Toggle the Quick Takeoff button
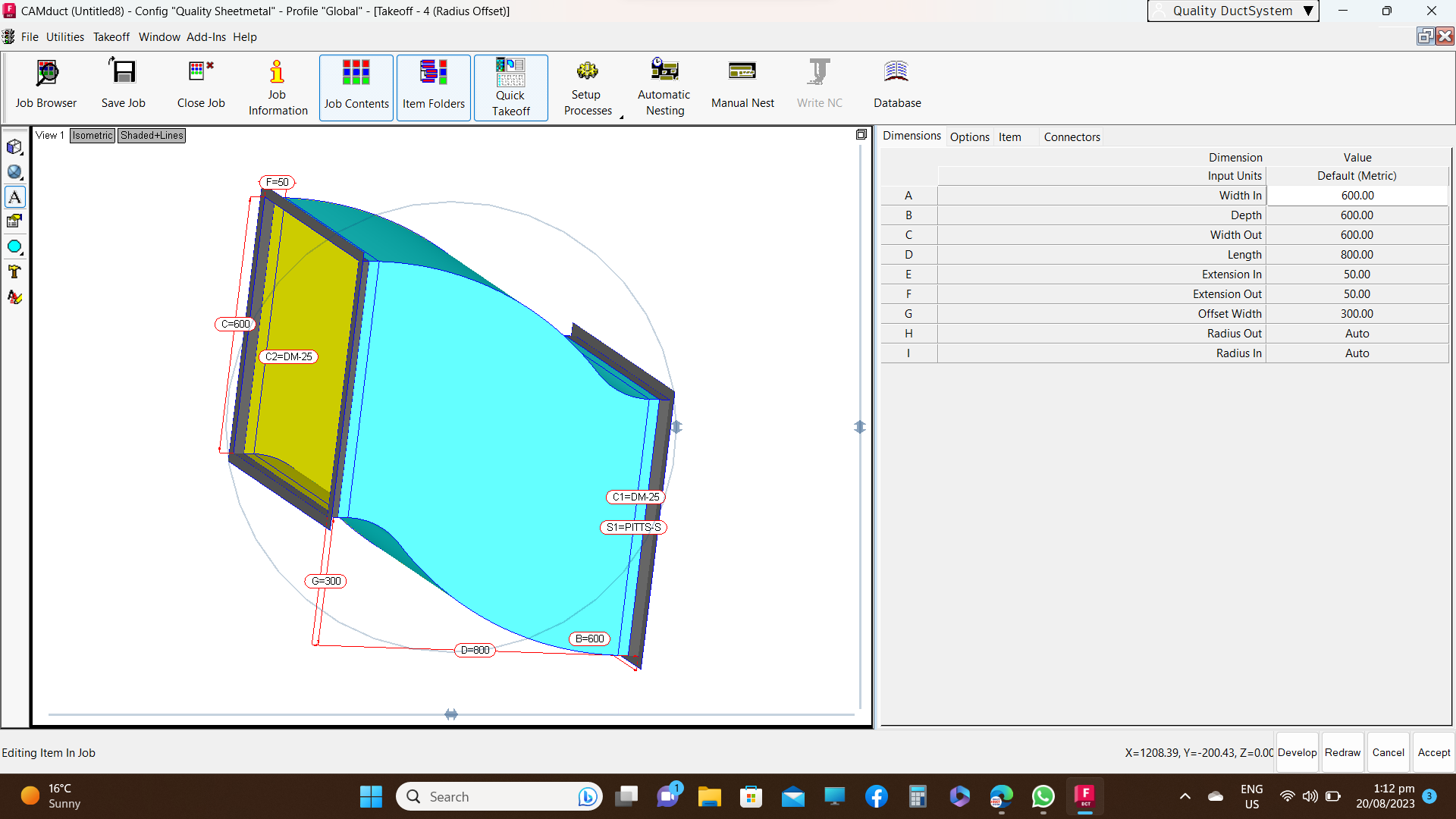The width and height of the screenshot is (1456, 819). [510, 87]
